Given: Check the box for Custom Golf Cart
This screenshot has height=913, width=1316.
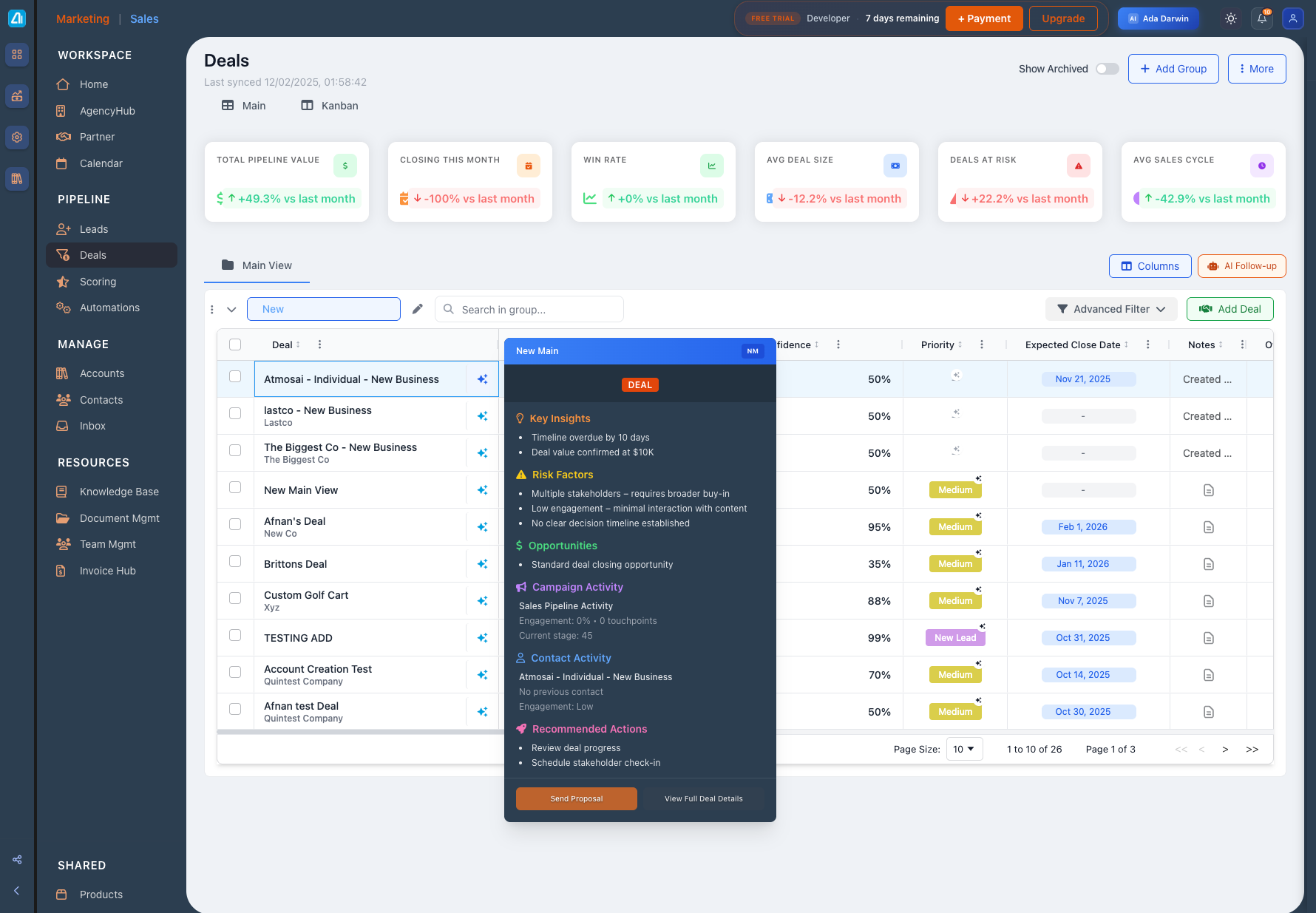Looking at the screenshot, I should coord(235,598).
